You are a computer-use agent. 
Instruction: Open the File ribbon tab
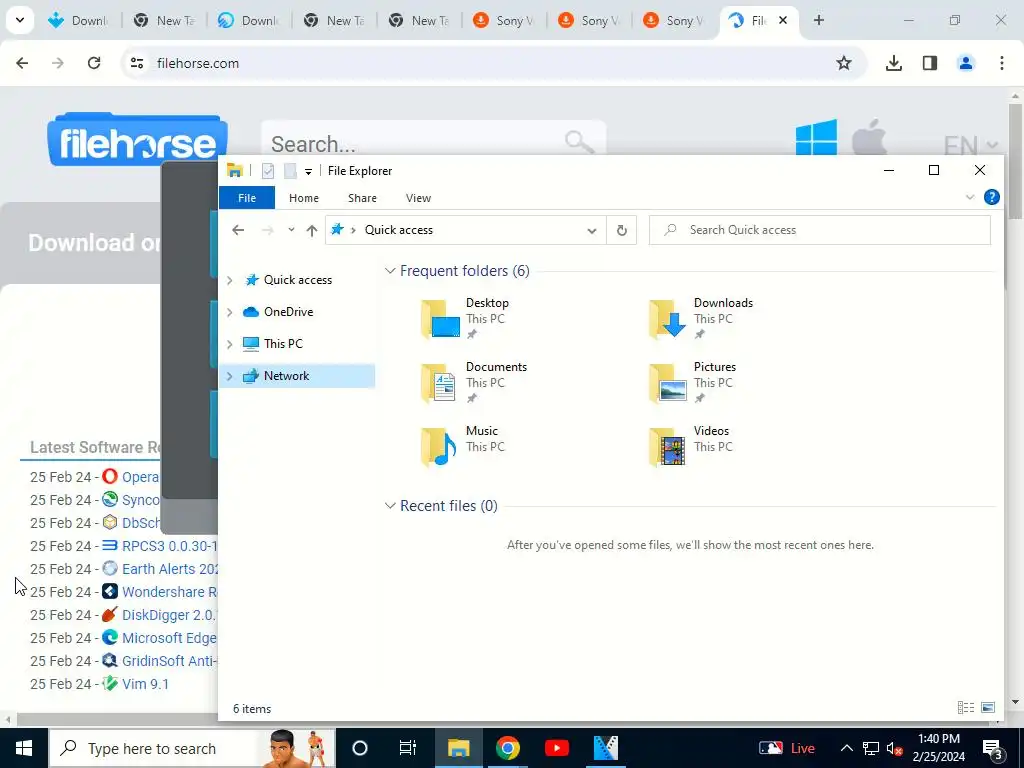point(247,198)
